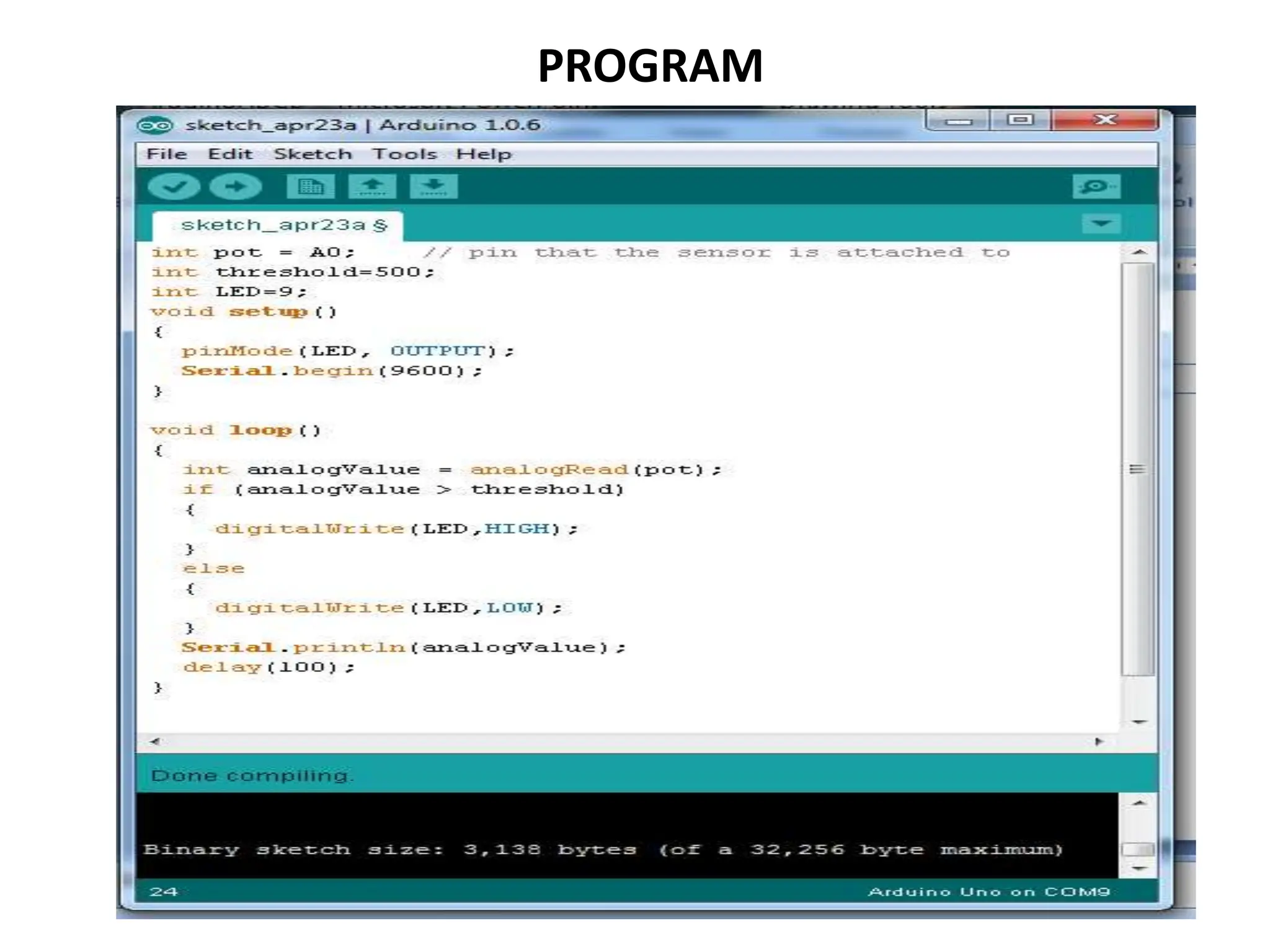The image size is (1270, 952).
Task: Expand the tab options dropdown arrow
Action: [1101, 223]
